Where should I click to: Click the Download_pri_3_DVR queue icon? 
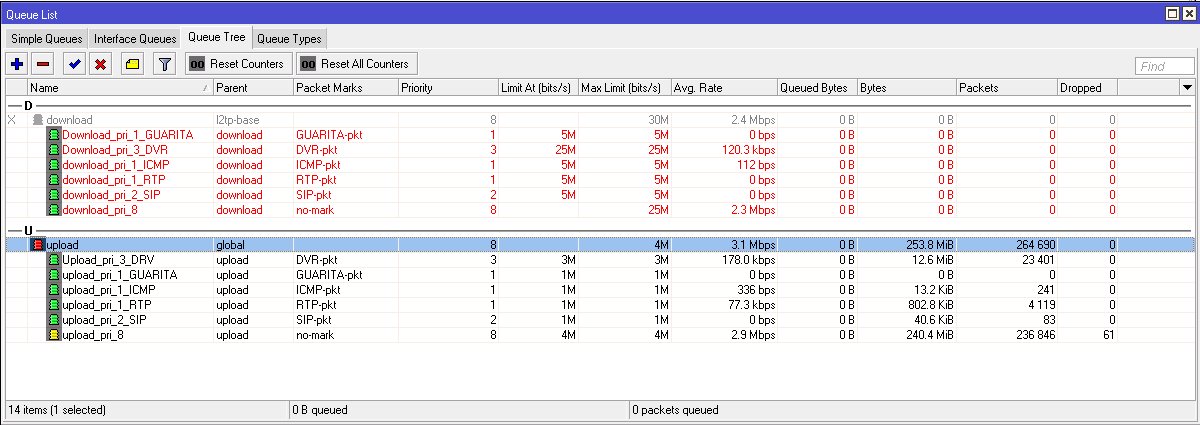tap(54, 150)
